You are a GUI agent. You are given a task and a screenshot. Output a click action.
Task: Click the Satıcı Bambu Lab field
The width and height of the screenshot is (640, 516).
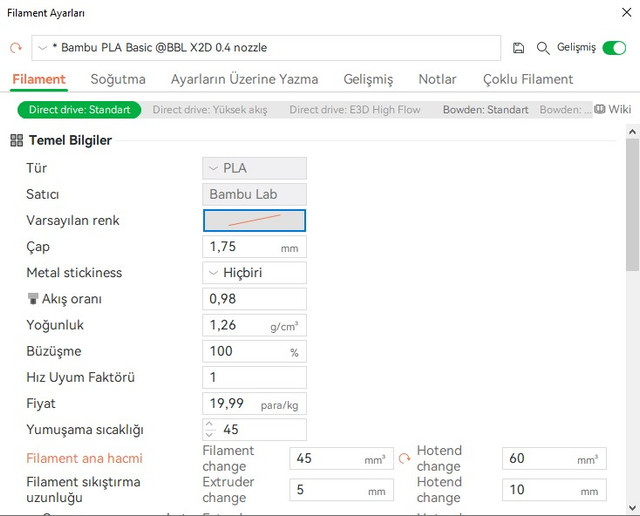click(254, 194)
